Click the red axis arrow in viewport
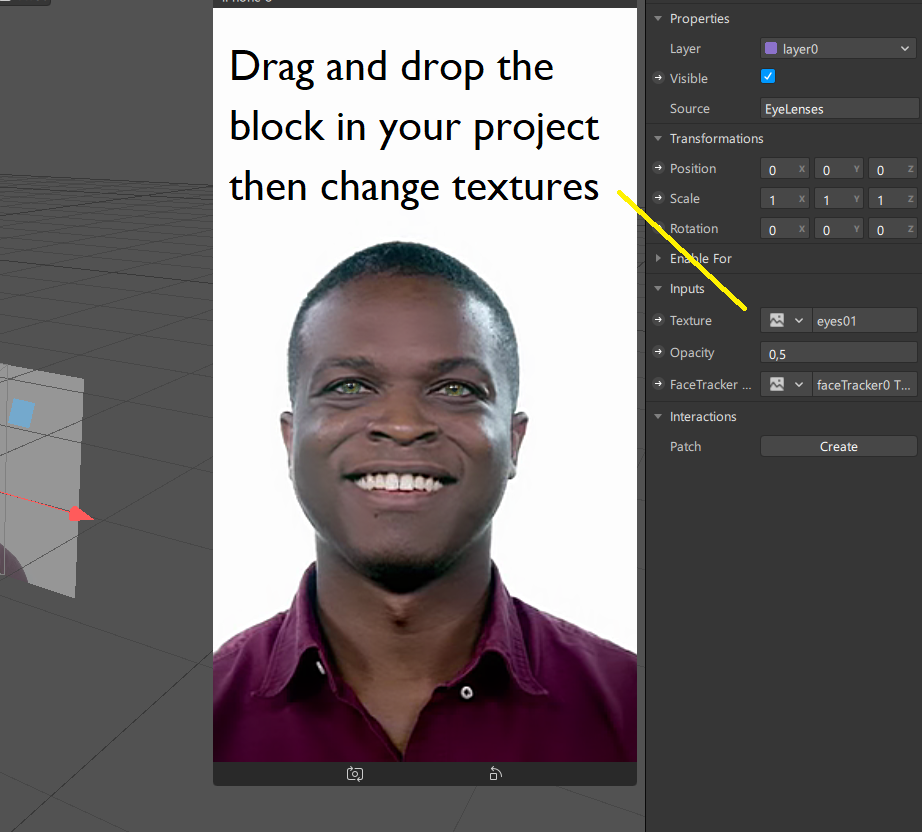 coord(80,514)
